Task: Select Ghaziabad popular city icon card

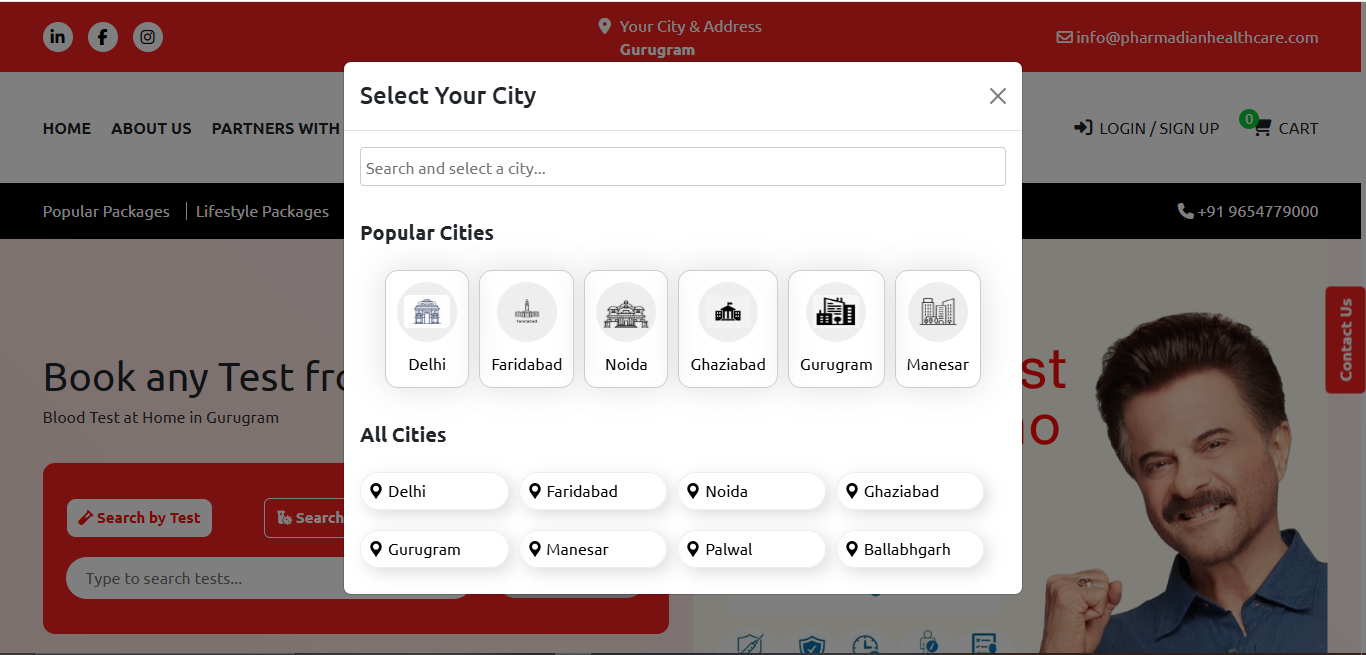Action: (728, 328)
